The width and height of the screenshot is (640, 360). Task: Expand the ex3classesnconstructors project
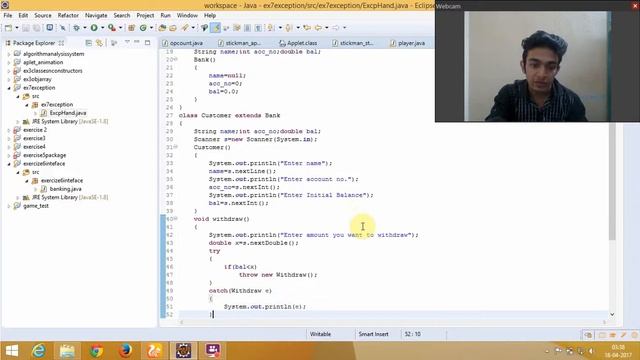coord(9,71)
